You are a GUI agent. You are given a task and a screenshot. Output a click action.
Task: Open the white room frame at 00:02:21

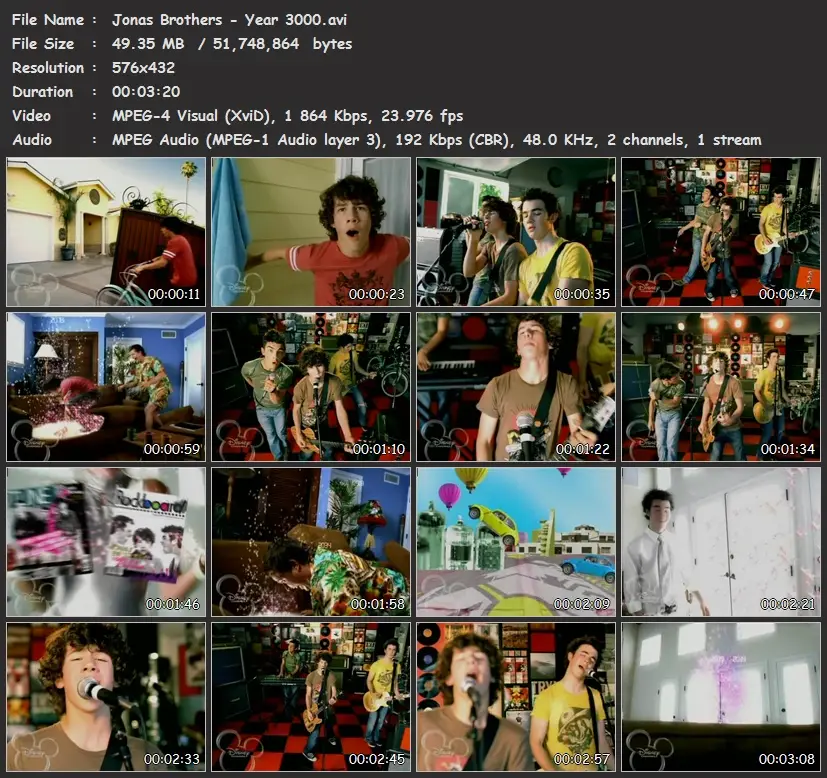click(721, 542)
